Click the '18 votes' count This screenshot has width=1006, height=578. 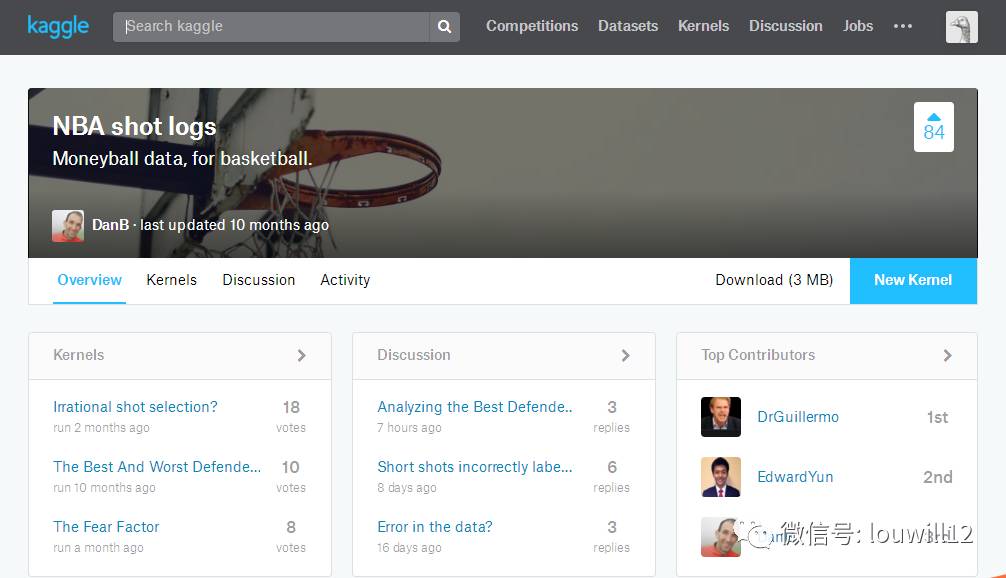(291, 416)
